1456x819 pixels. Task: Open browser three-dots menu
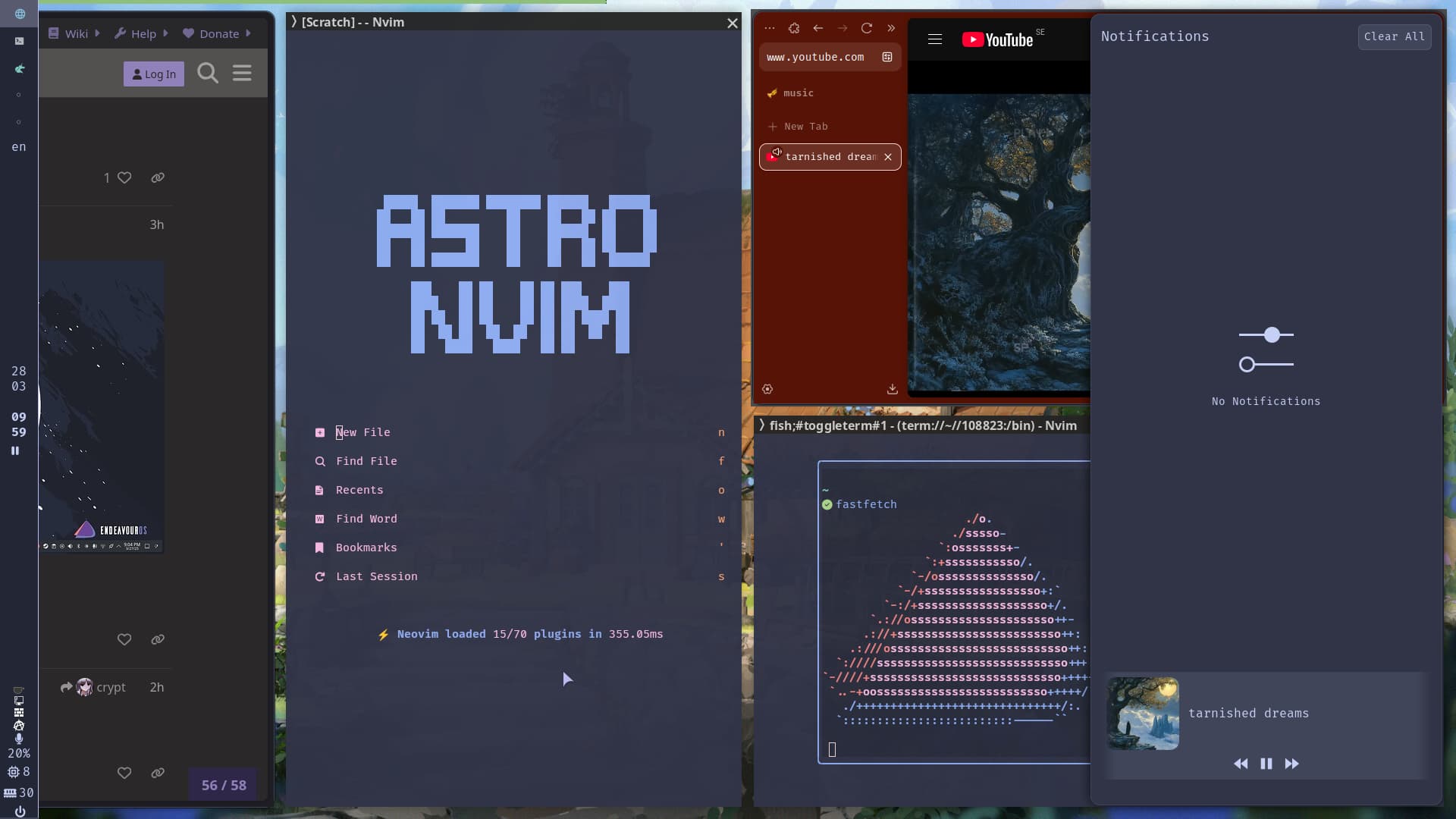coord(770,28)
